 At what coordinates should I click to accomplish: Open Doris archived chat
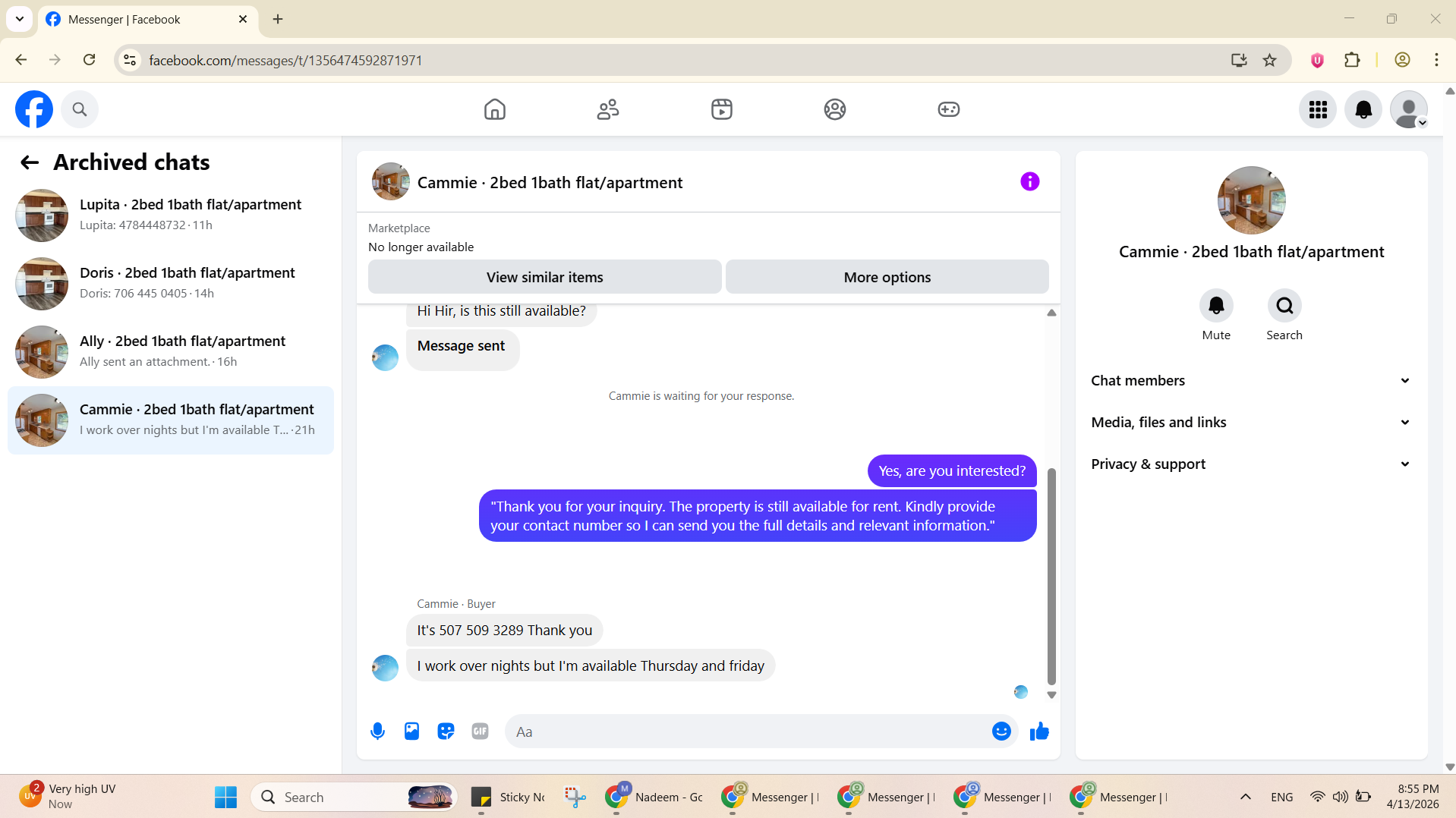[x=171, y=284]
